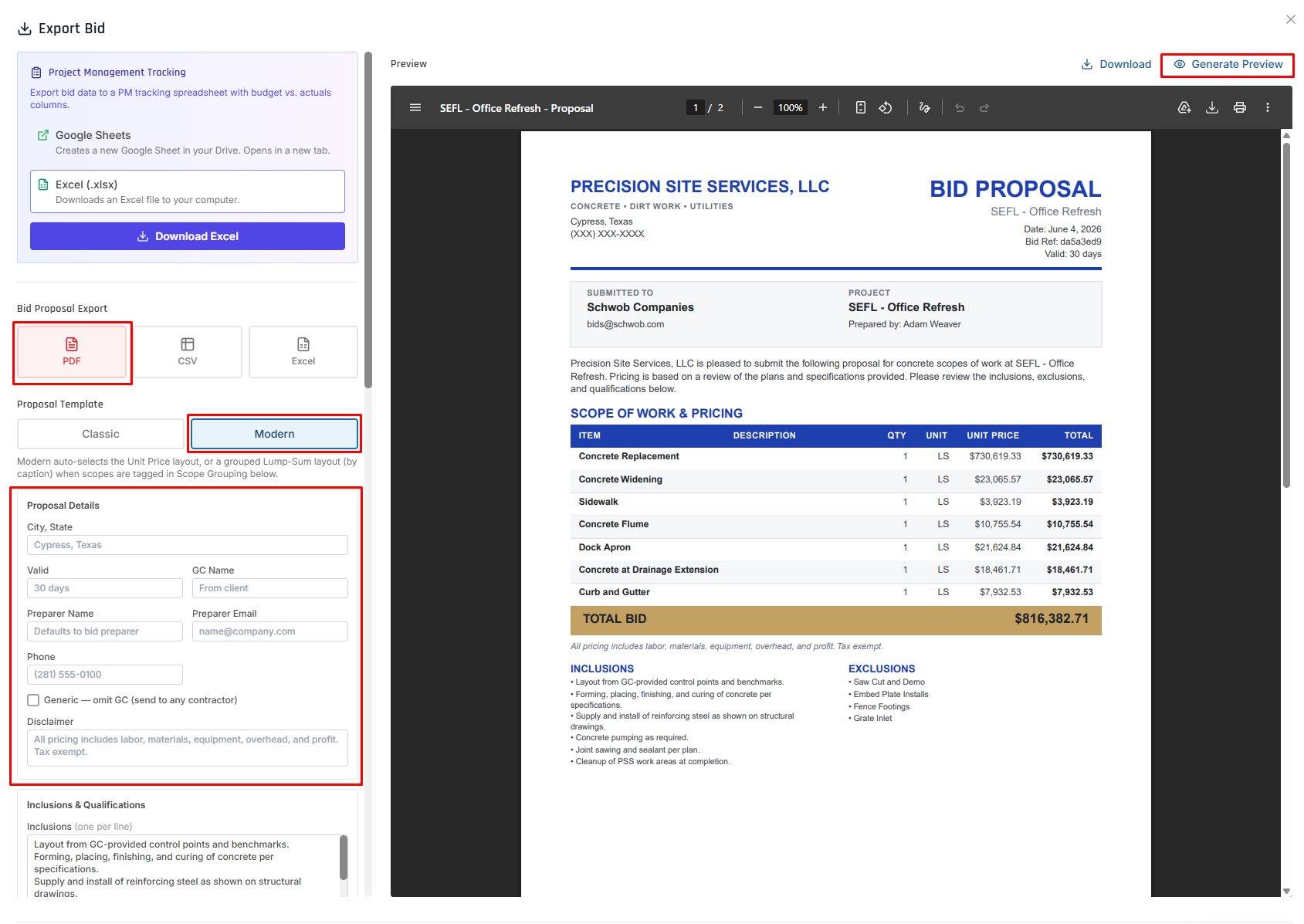Screen dimensions: 1304x924
Task: Click the redo icon in PDF toolbar
Action: pos(984,107)
